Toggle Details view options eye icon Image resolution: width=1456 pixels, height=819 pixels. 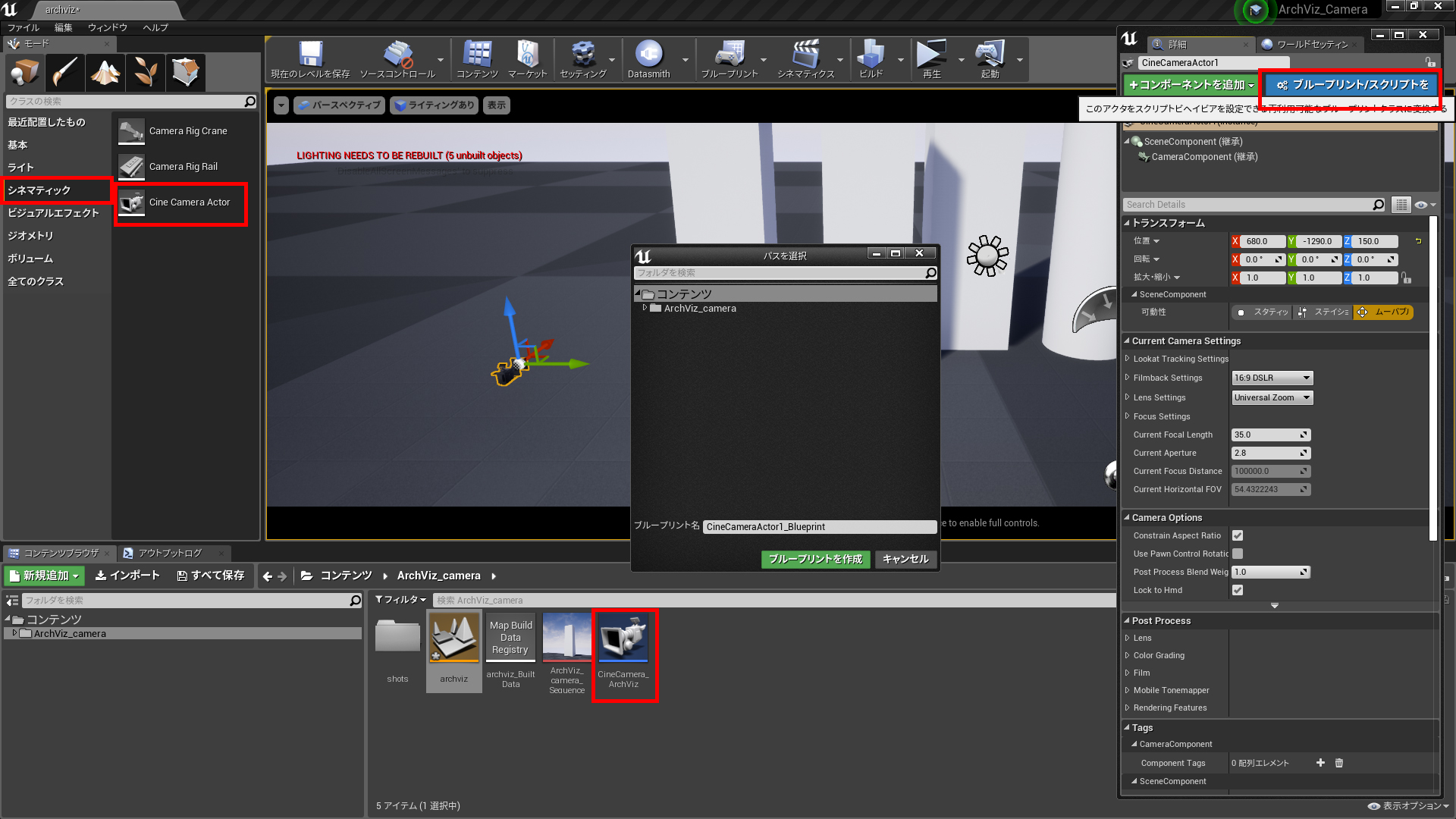coord(1425,205)
